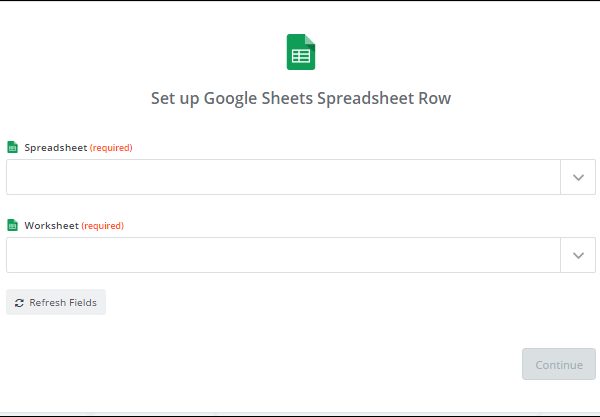Click the Sheets icon beside Spreadsheet label
This screenshot has width=600, height=417.
[x=12, y=147]
